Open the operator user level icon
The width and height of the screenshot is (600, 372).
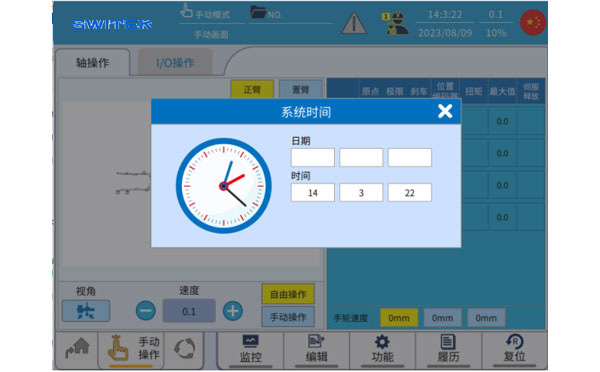pos(395,23)
